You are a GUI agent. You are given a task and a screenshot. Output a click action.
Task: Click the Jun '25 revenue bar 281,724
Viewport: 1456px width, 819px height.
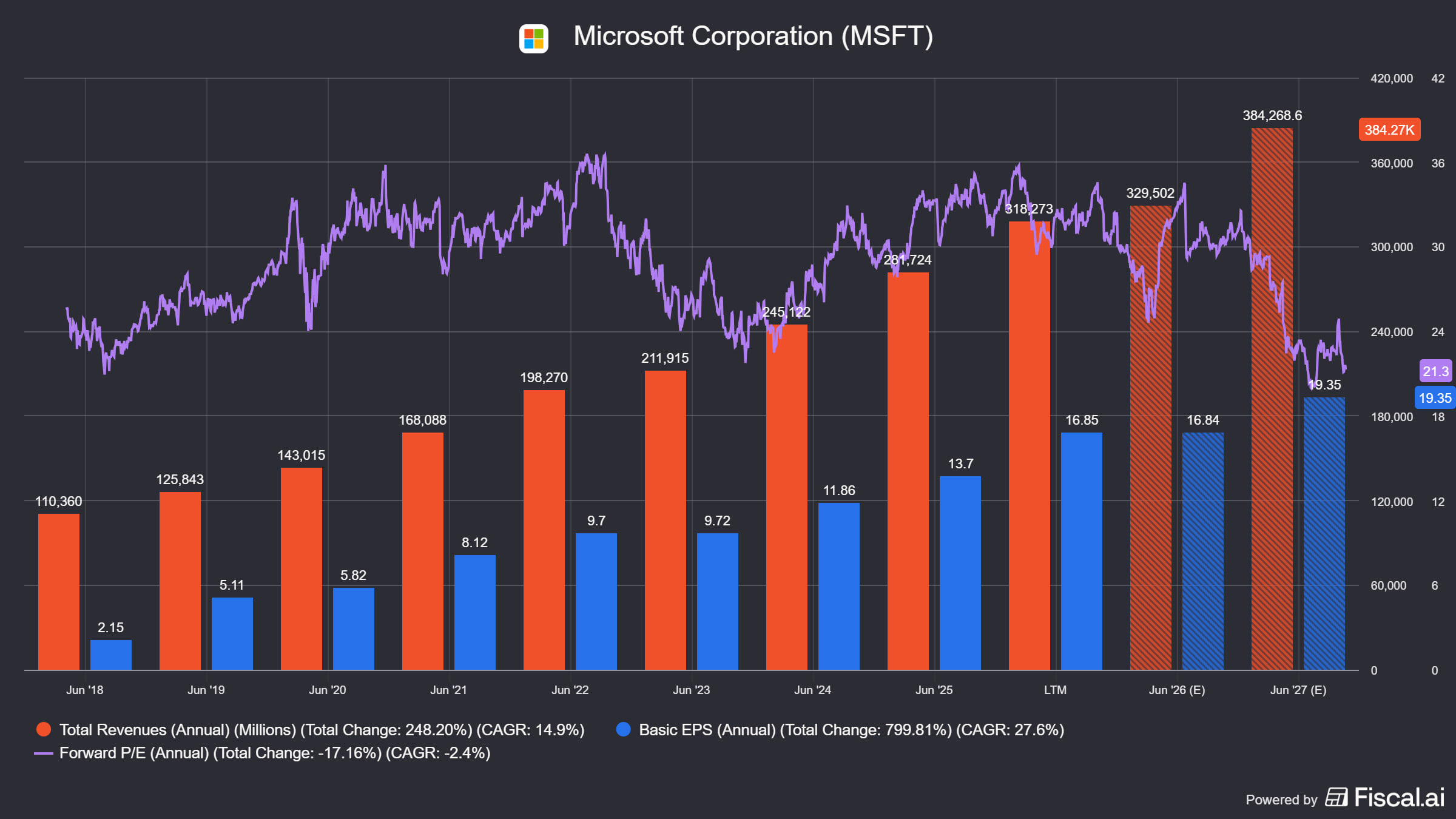908,471
